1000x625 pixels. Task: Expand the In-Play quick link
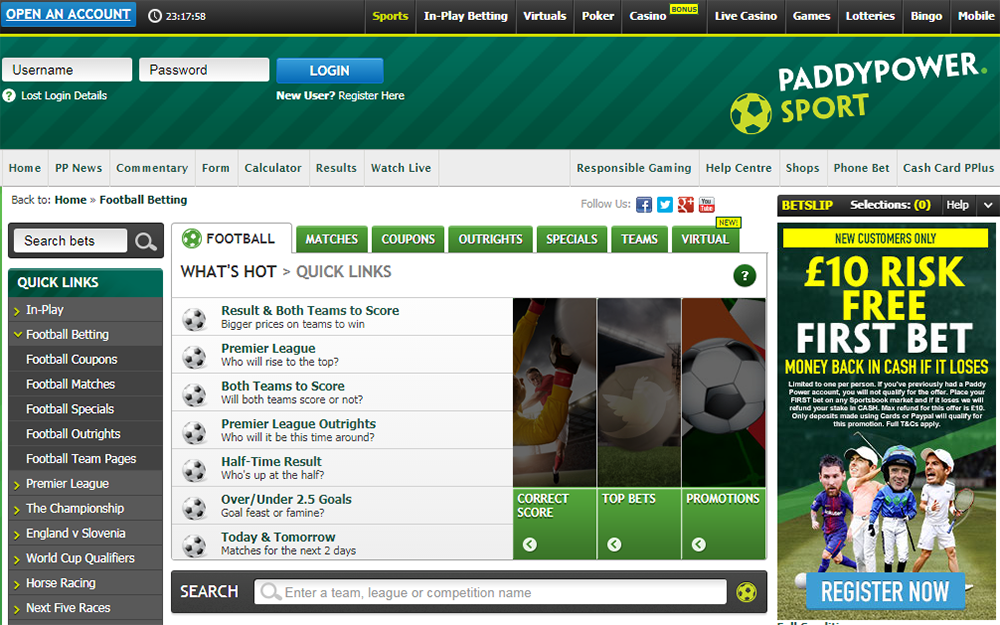point(17,311)
